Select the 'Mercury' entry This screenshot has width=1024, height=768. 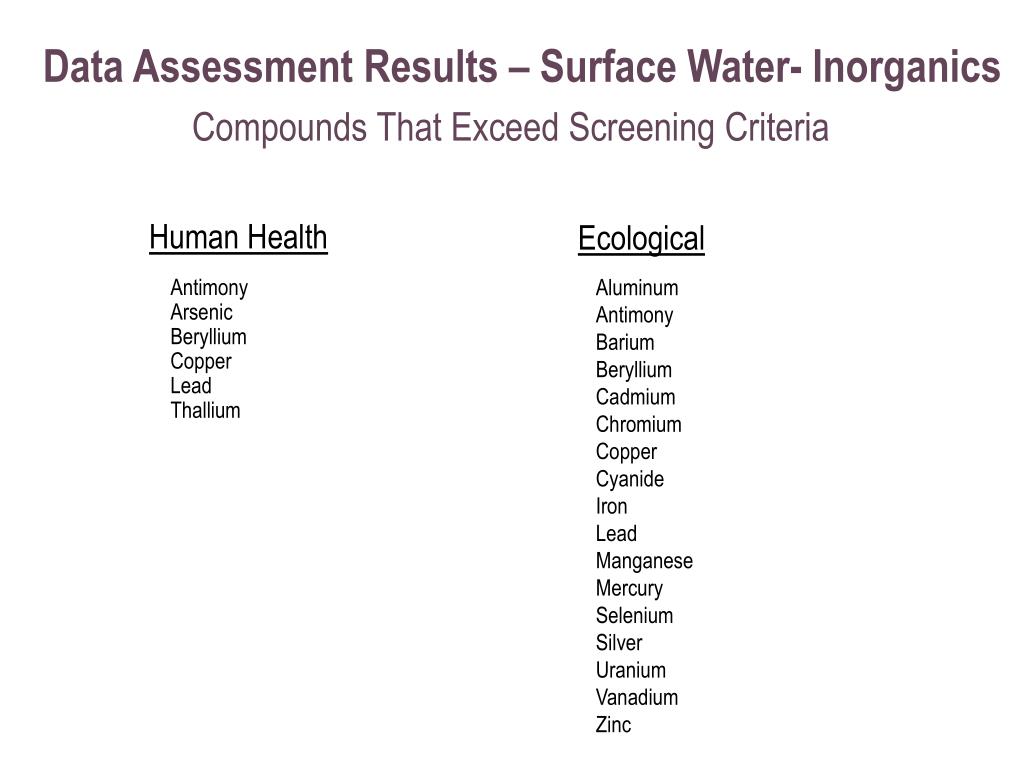pyautogui.click(x=629, y=588)
